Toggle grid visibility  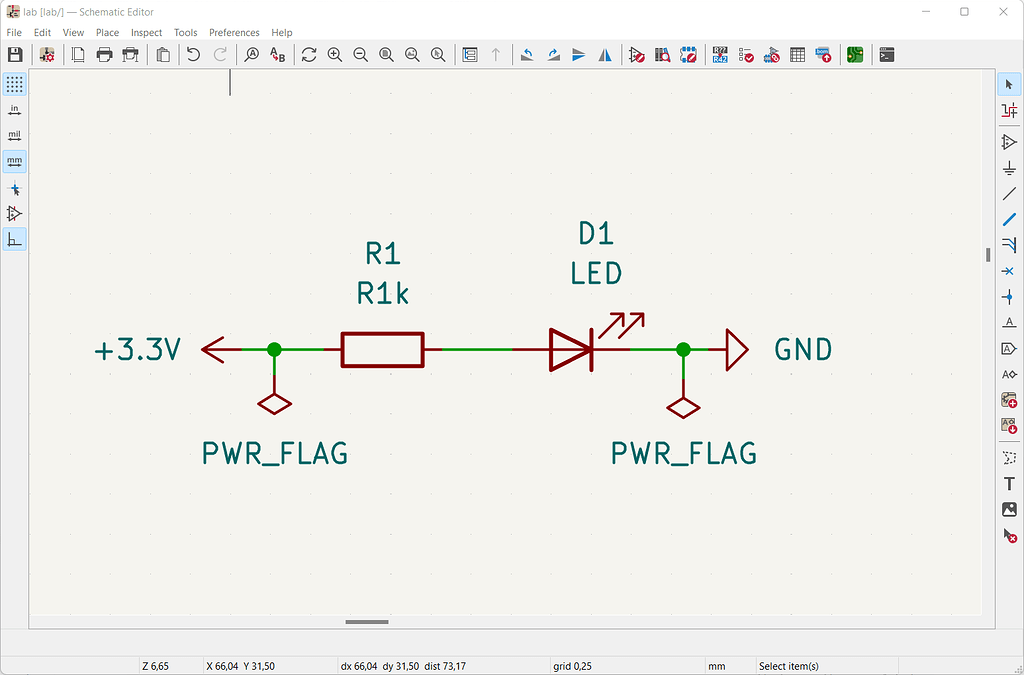tap(13, 84)
